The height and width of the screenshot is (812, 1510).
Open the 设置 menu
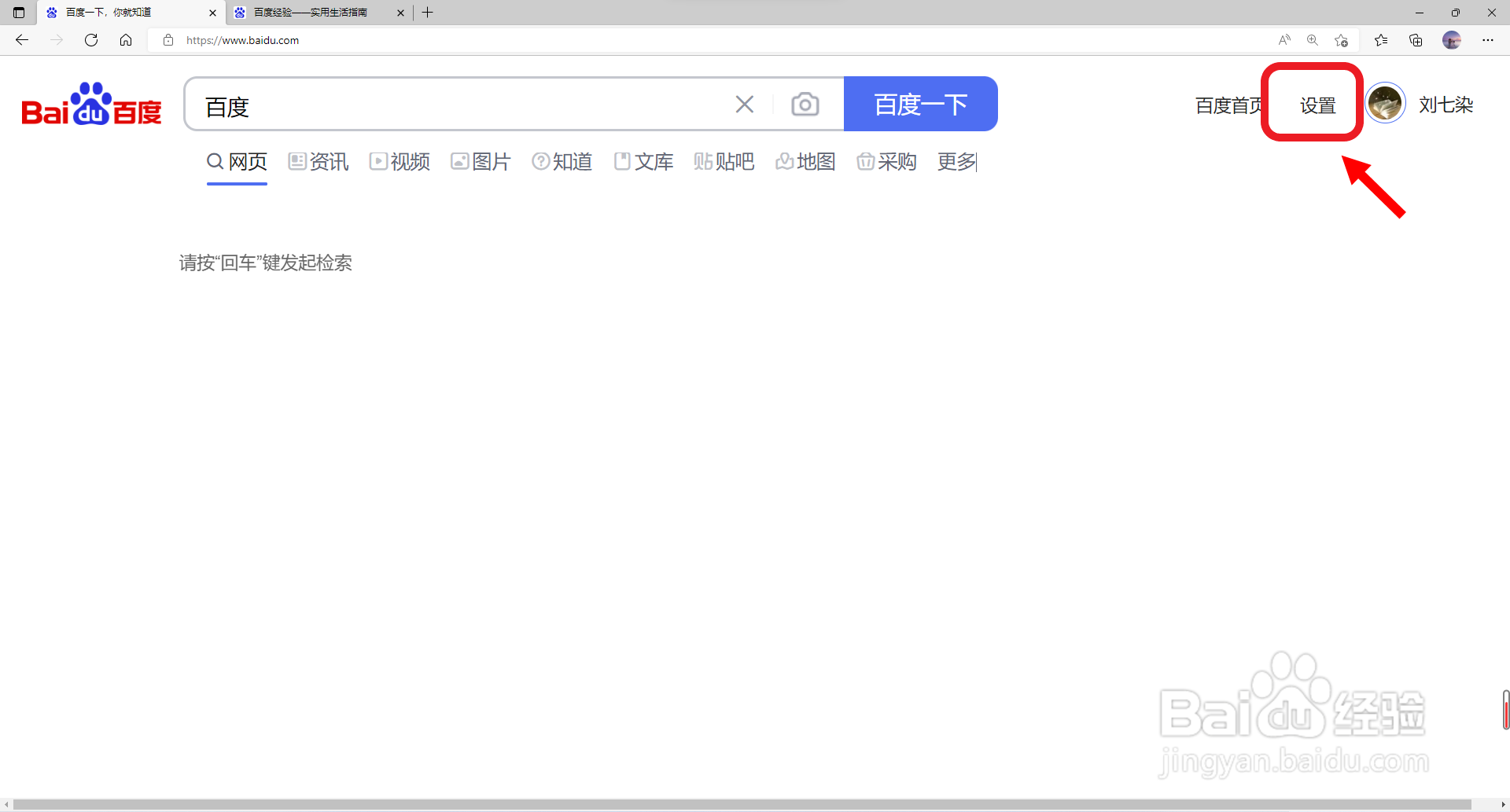pyautogui.click(x=1318, y=105)
